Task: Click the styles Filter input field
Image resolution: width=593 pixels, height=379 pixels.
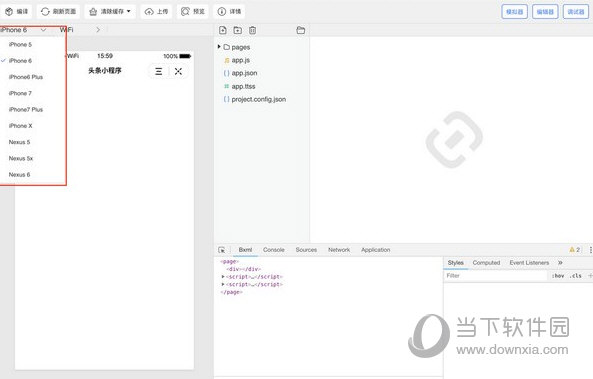Action: click(495, 276)
